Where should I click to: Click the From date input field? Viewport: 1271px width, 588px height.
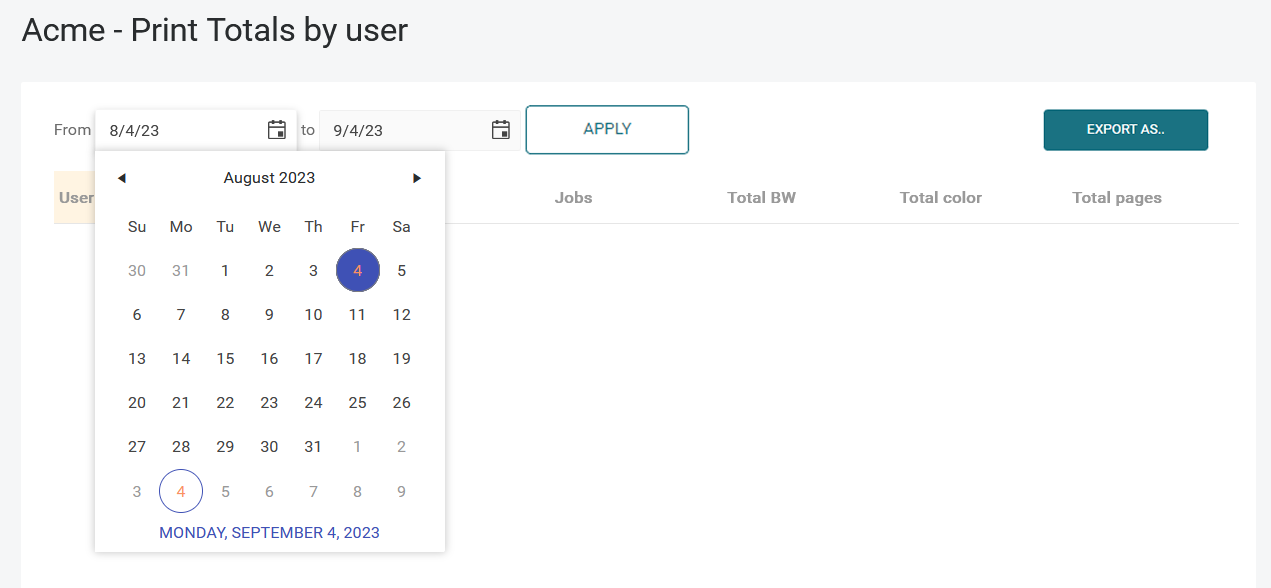point(180,130)
